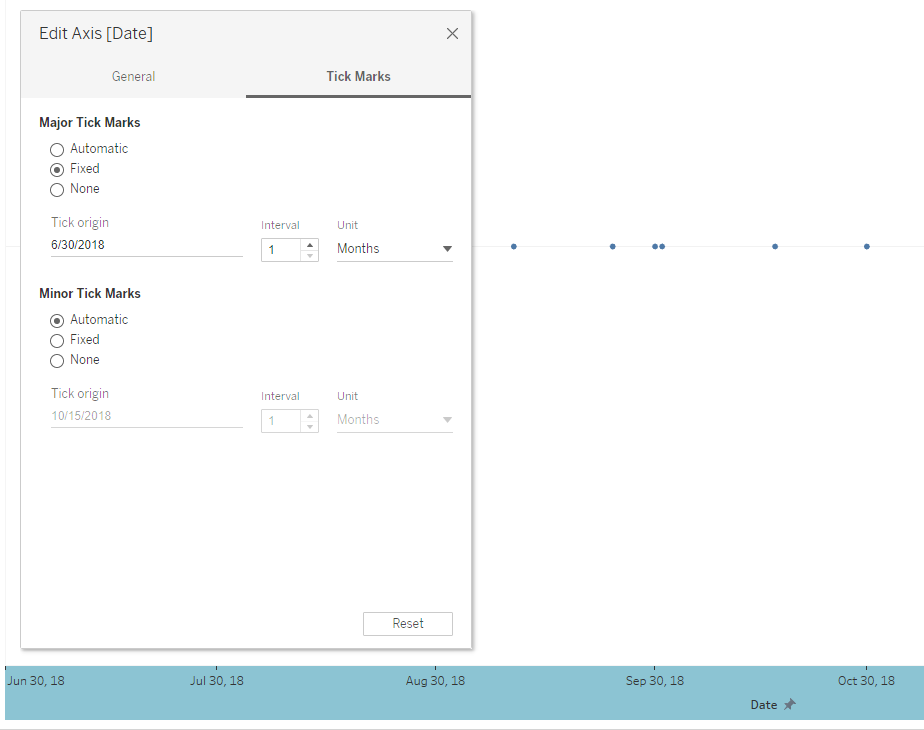Choose Fixed for Minor Tick Marks
The width and height of the screenshot is (924, 730).
click(57, 340)
